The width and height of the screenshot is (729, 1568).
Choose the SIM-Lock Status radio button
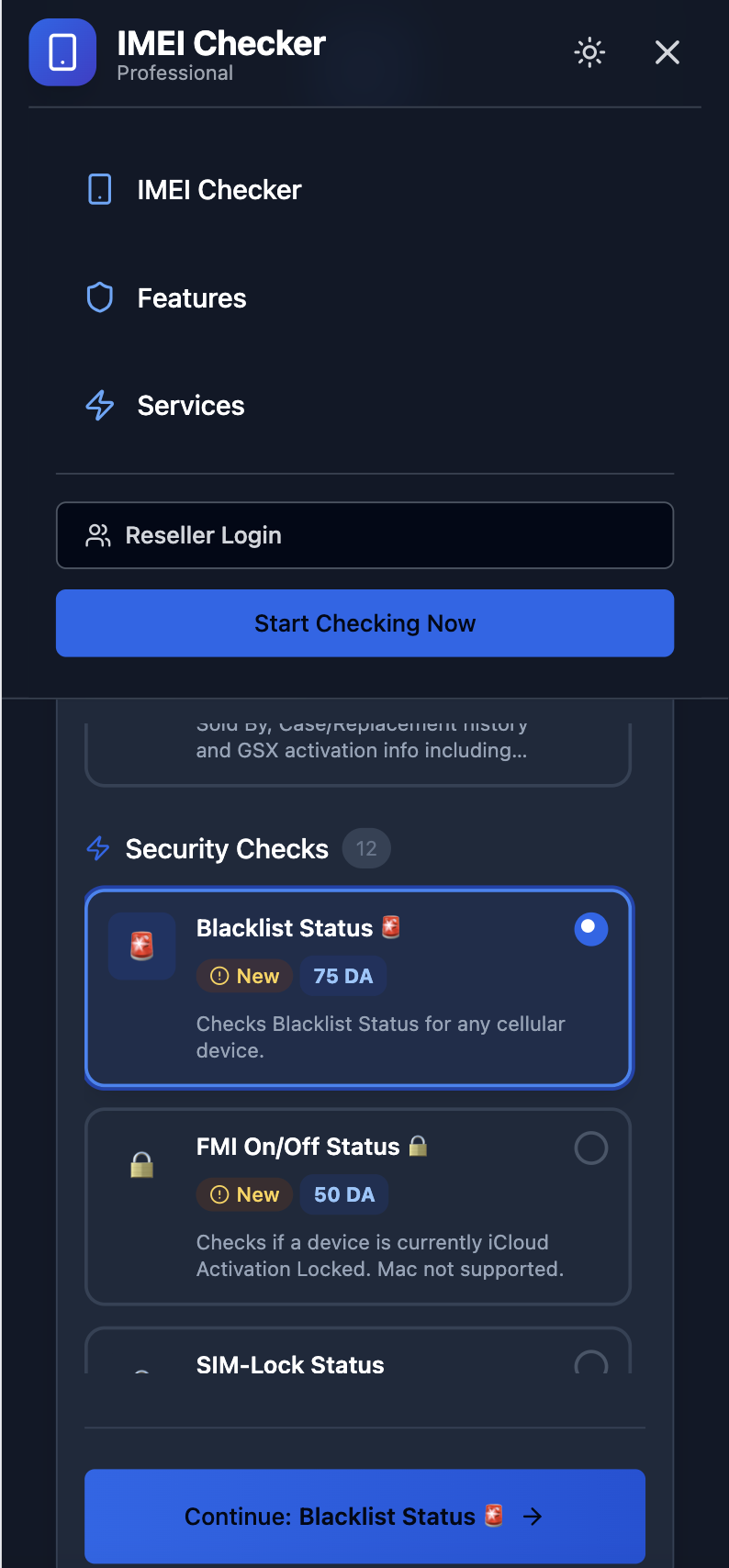point(592,1366)
